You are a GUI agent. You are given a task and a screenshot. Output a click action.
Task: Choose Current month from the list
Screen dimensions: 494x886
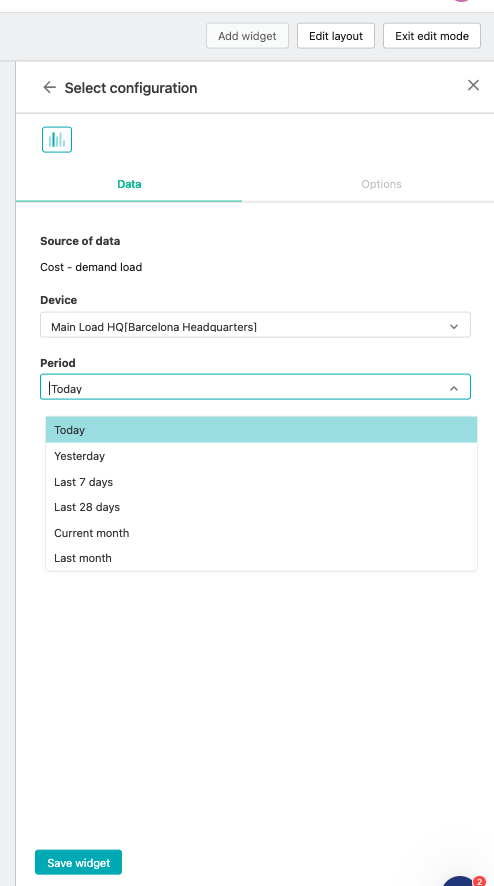[x=262, y=533]
